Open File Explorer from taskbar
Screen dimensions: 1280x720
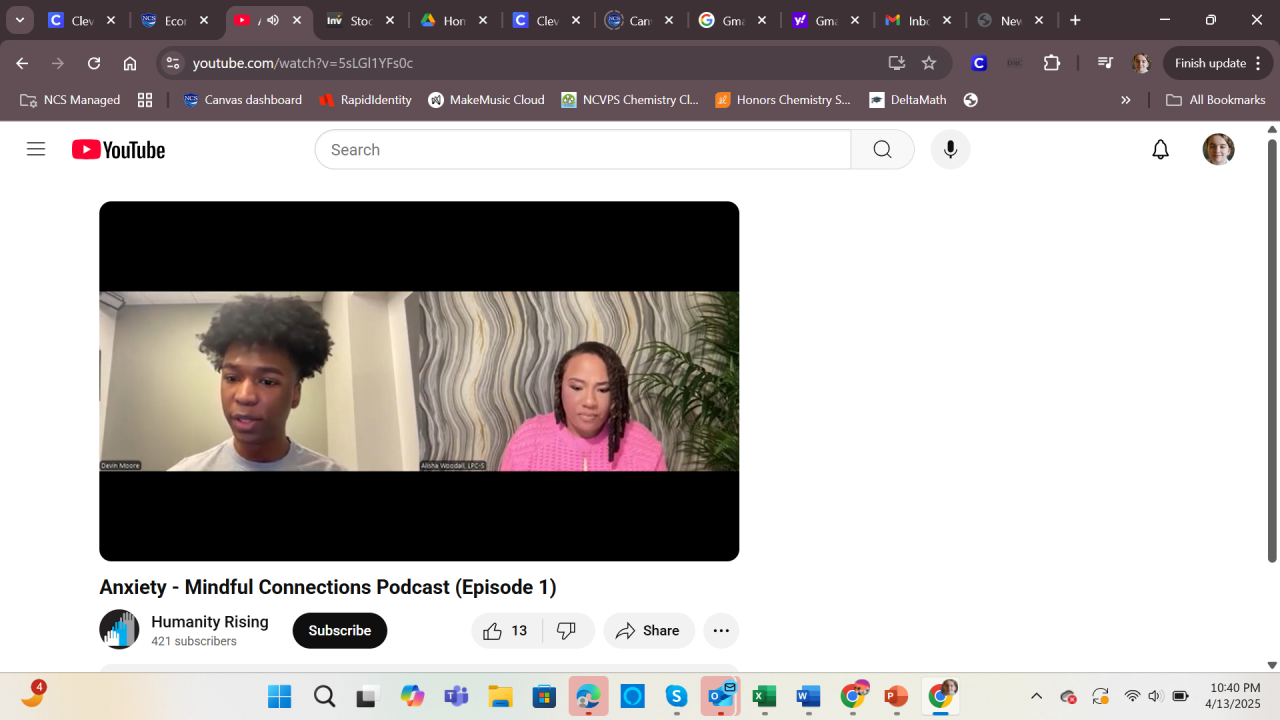[500, 696]
